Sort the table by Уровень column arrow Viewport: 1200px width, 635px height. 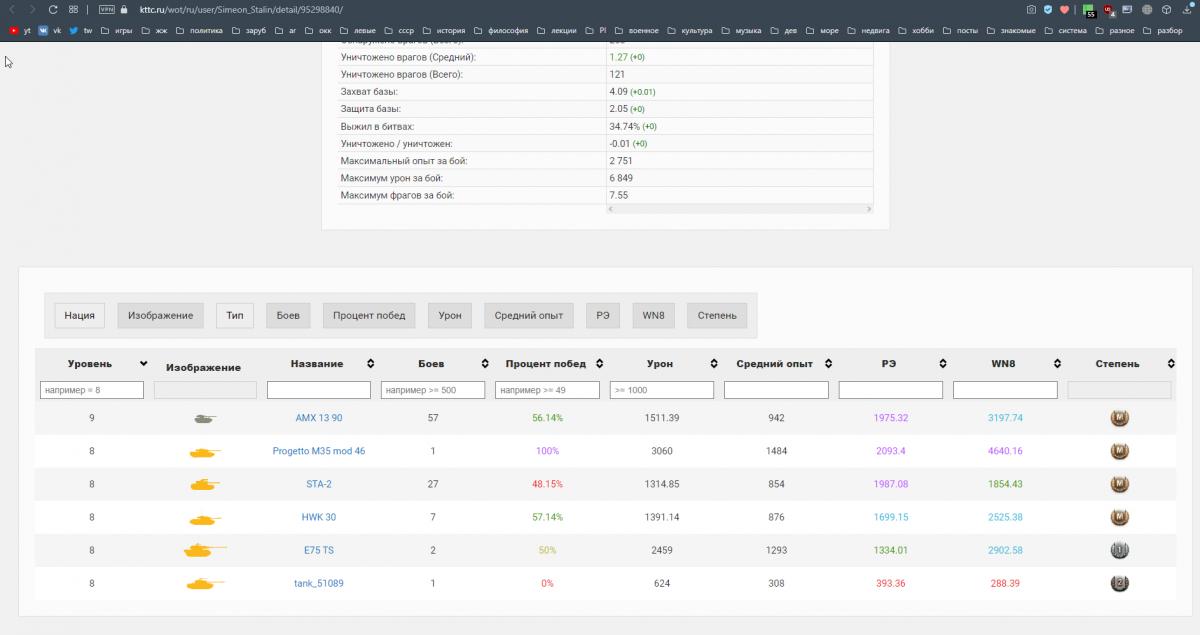click(144, 364)
